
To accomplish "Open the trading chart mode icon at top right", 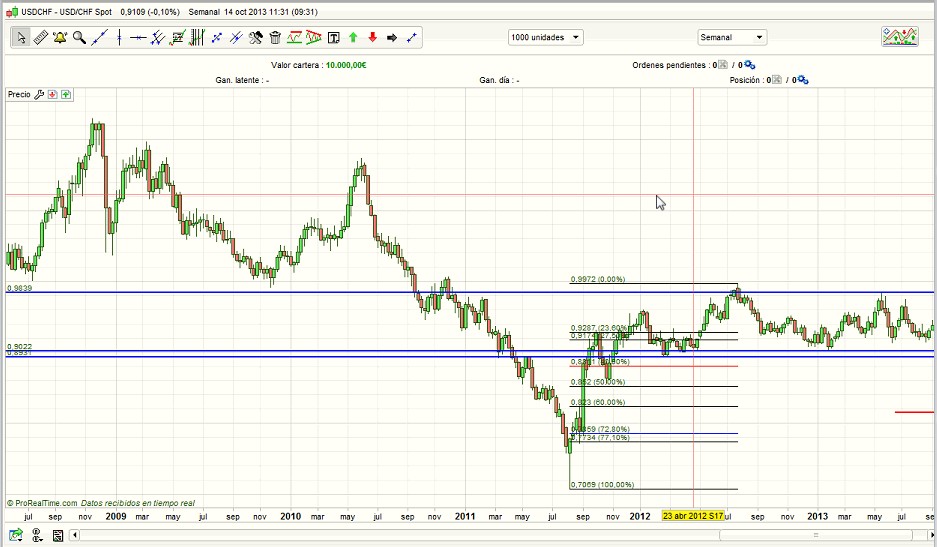I will [900, 37].
